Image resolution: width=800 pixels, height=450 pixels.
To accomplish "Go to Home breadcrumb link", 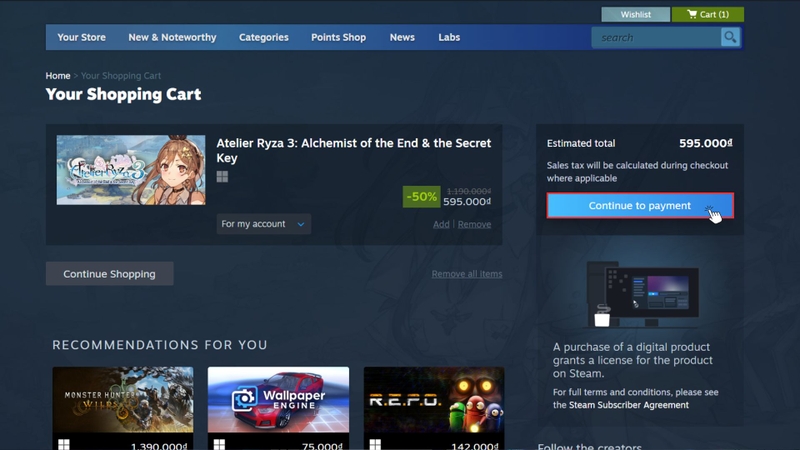I will click(58, 76).
